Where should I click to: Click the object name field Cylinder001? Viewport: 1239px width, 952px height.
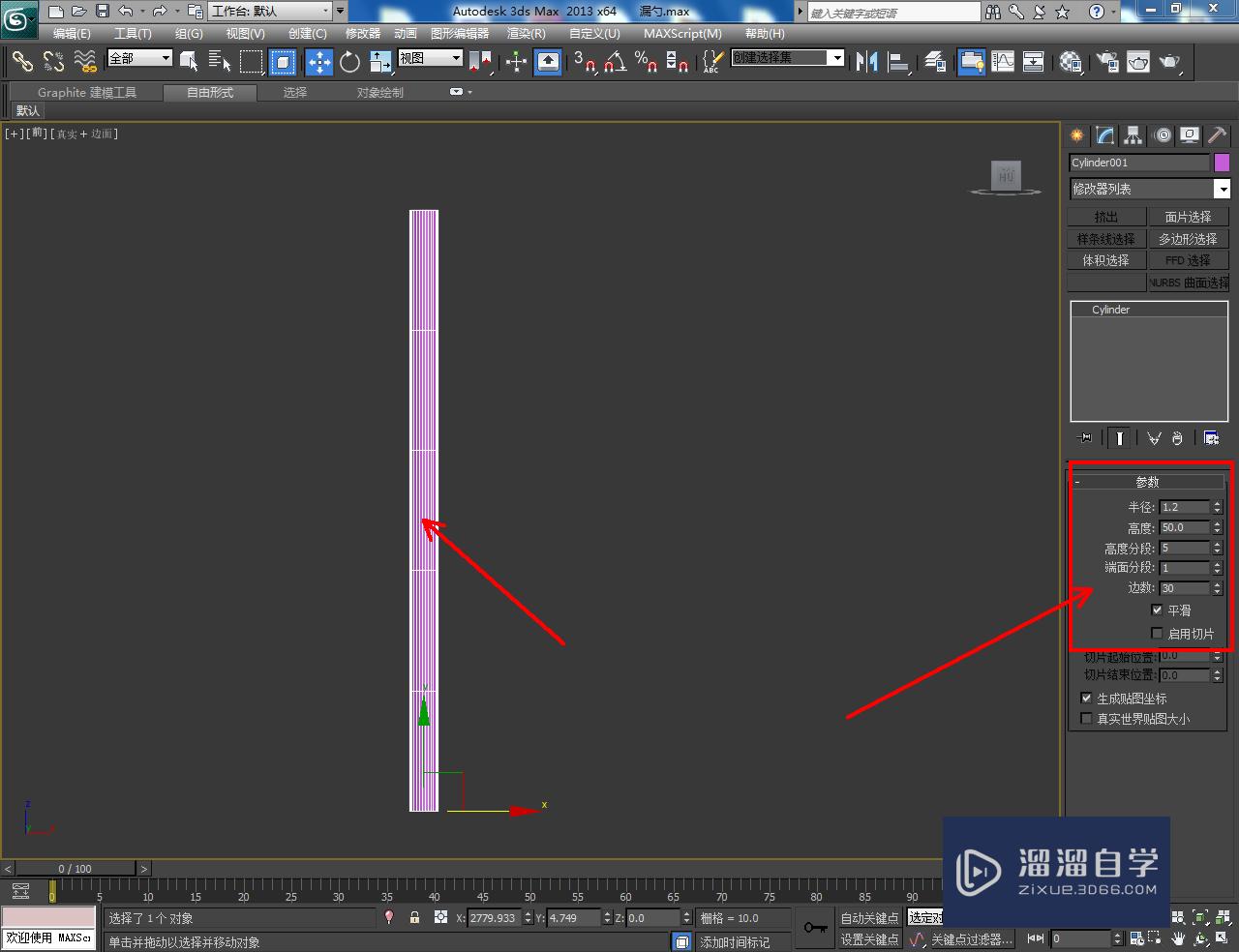(1139, 163)
